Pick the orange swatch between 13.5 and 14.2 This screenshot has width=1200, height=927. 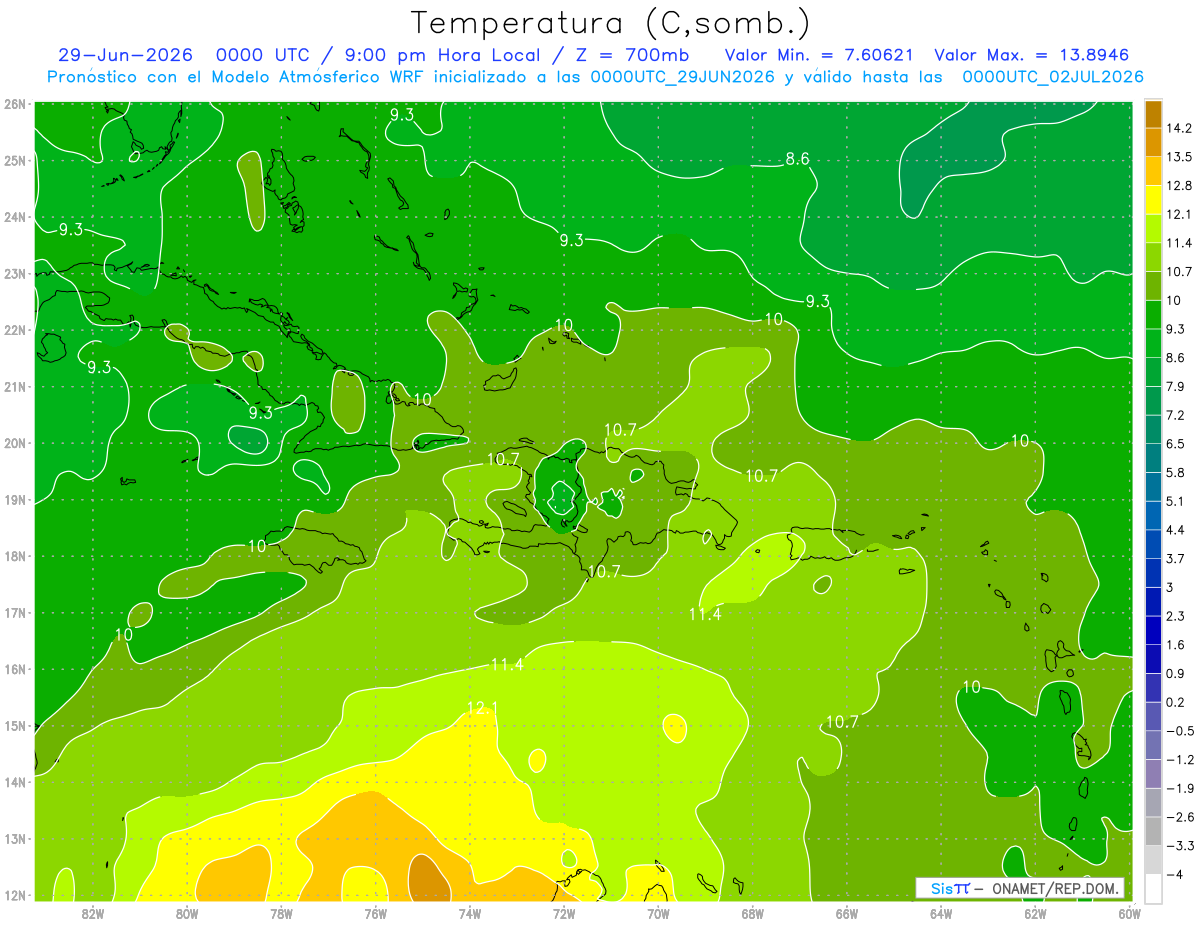(1154, 142)
